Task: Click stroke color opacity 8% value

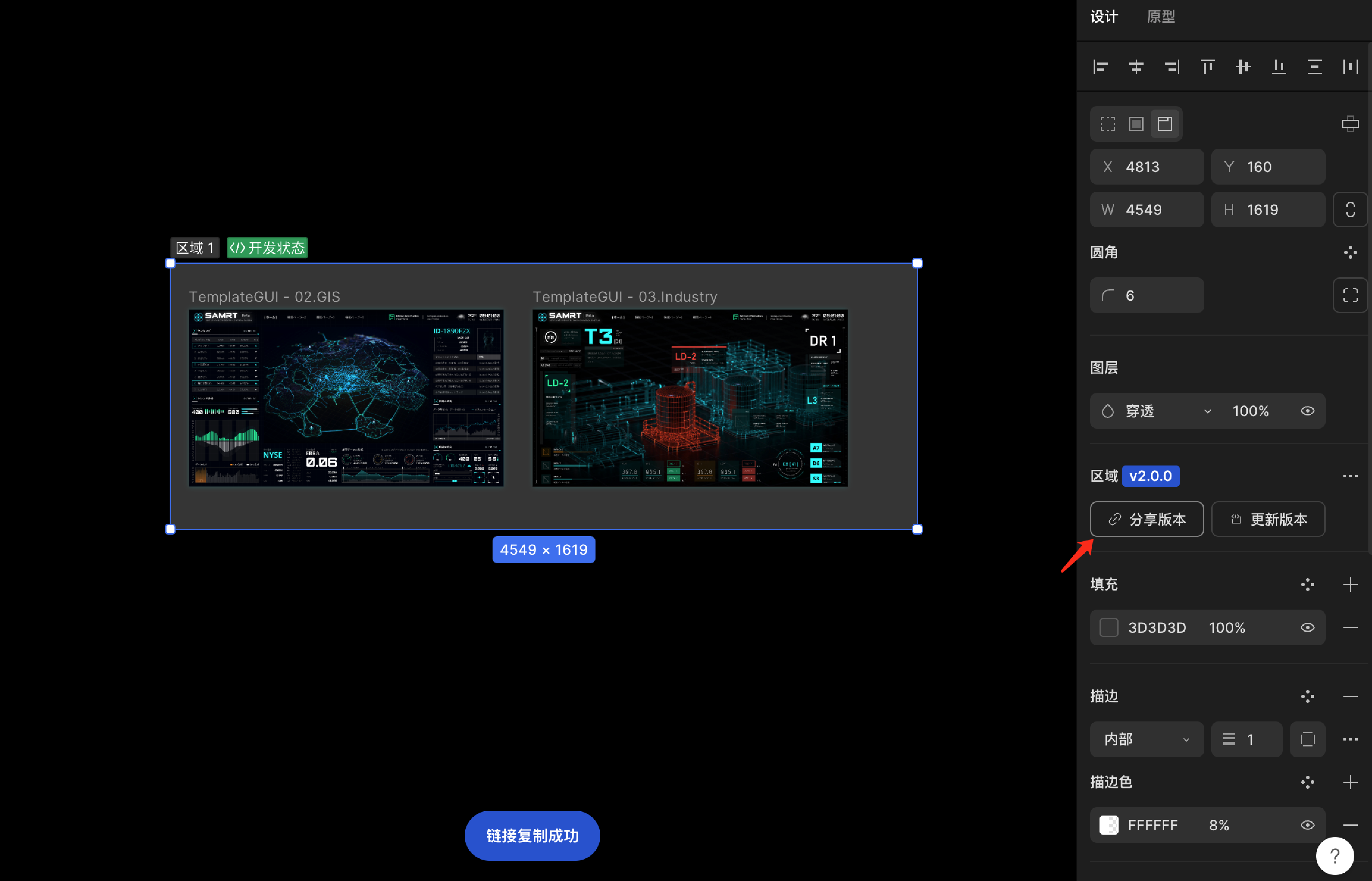Action: (x=1219, y=825)
